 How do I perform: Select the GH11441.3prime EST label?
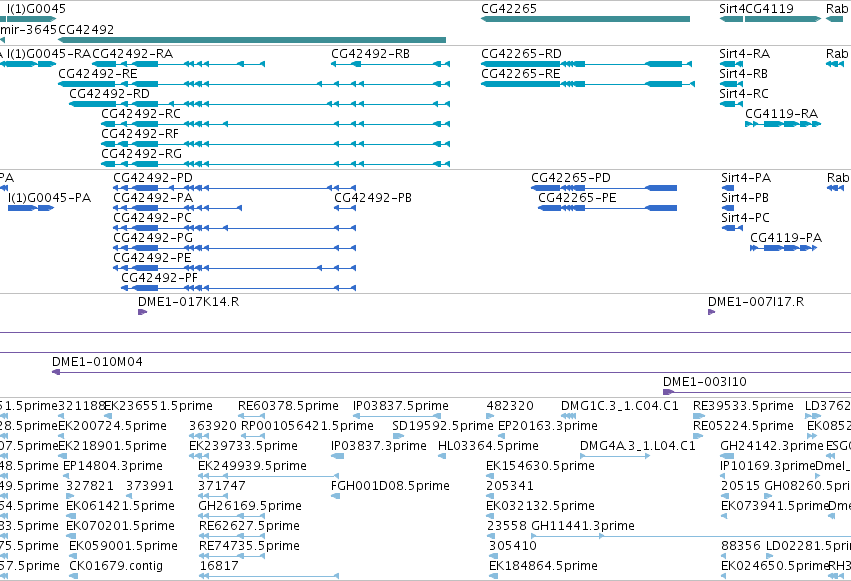[x=583, y=526]
